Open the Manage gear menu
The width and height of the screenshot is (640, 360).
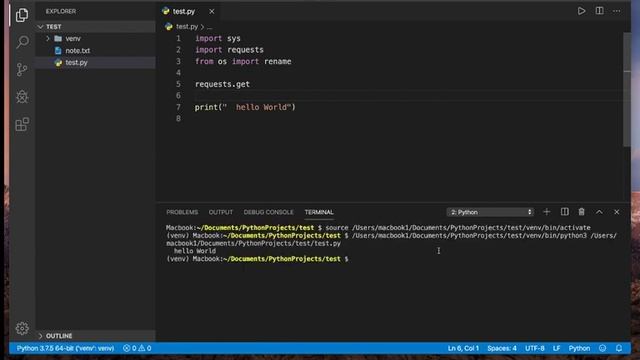(x=22, y=328)
